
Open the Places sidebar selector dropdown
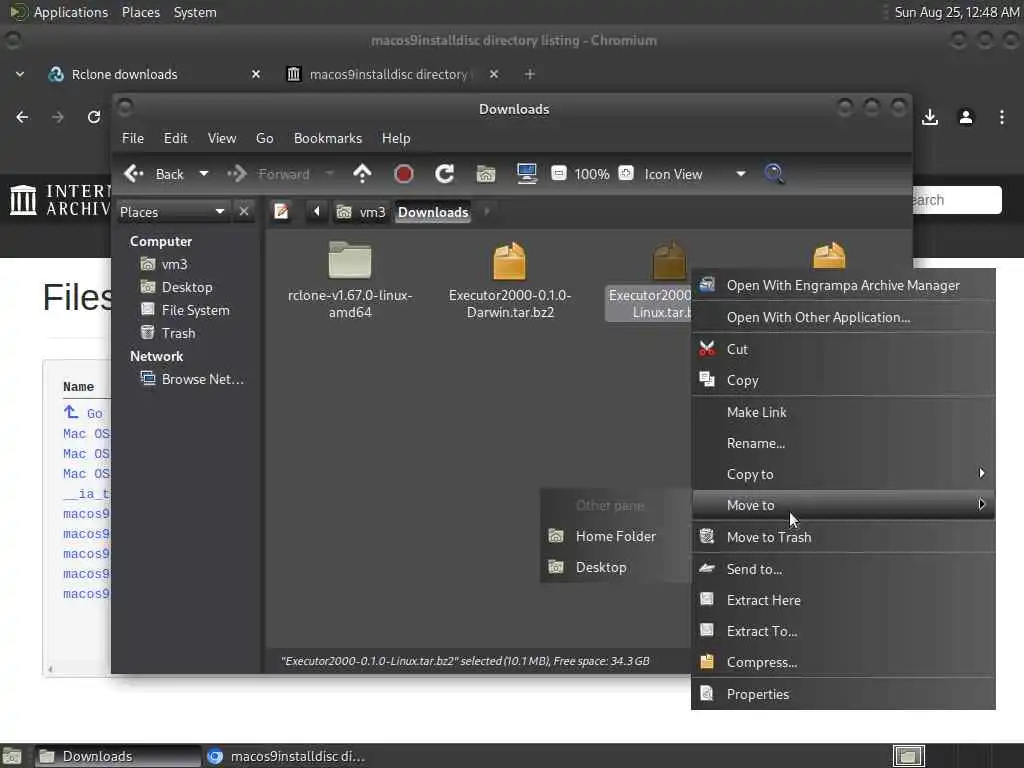tap(172, 212)
